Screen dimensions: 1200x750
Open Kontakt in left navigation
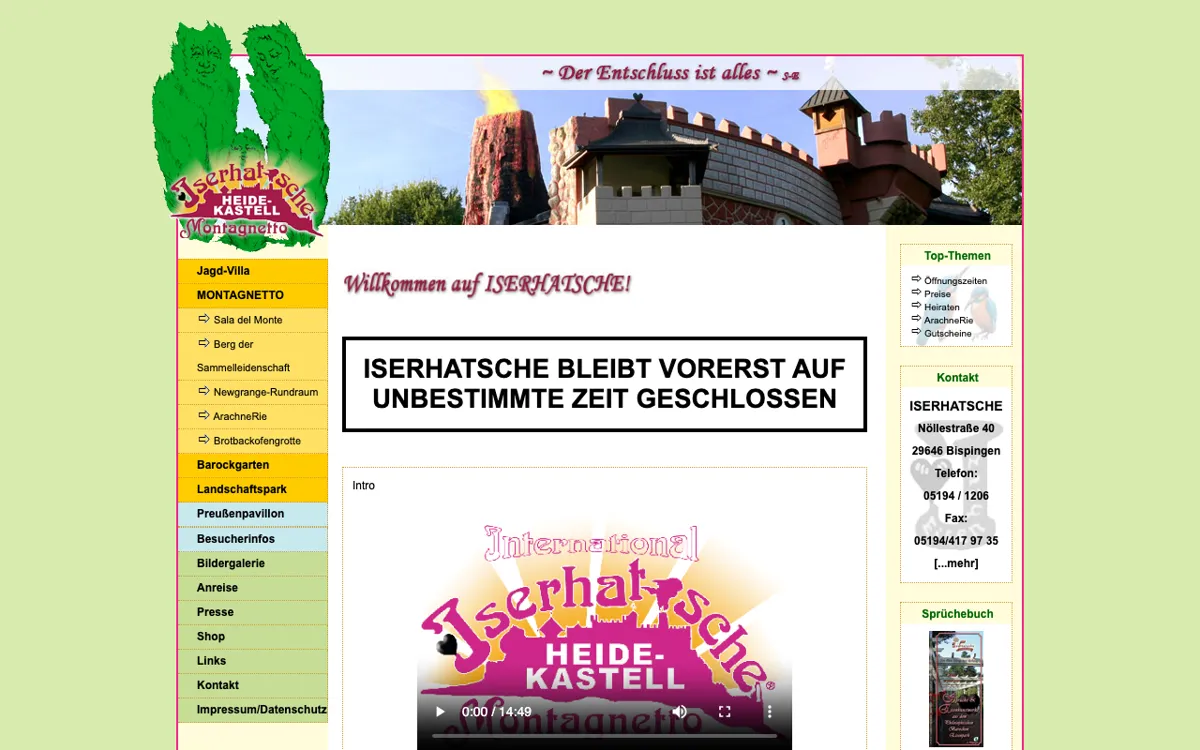(x=252, y=685)
